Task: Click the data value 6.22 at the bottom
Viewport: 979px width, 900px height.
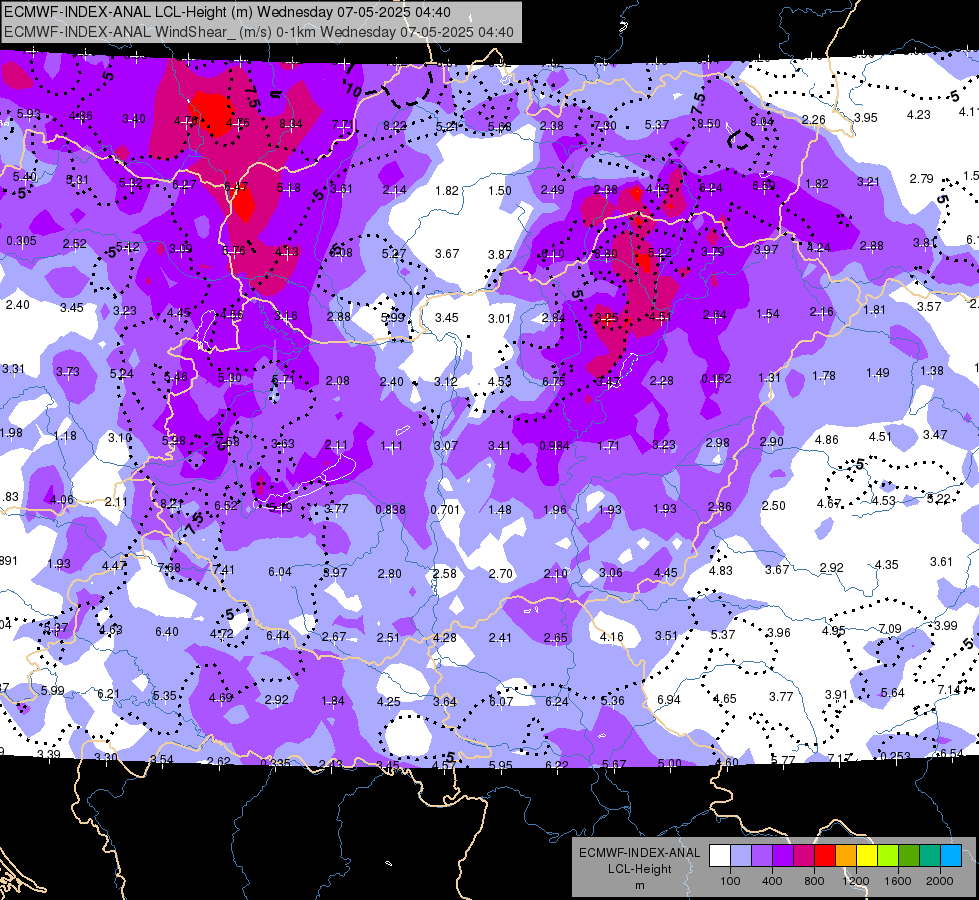Action: tap(556, 764)
